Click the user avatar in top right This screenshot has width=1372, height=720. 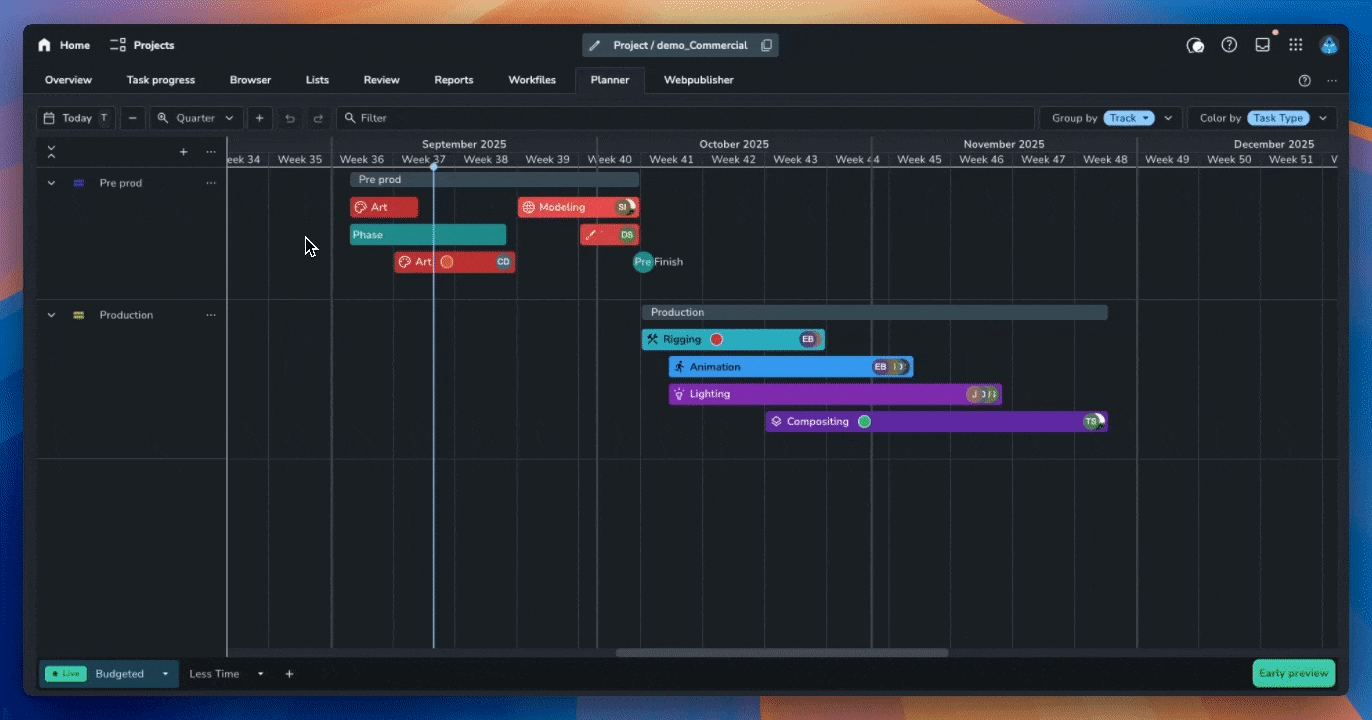point(1329,45)
